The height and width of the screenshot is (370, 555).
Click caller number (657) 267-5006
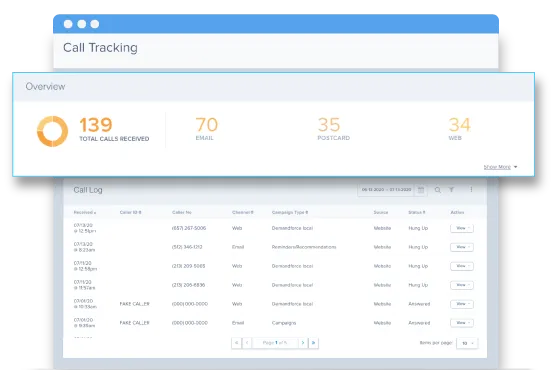click(189, 228)
